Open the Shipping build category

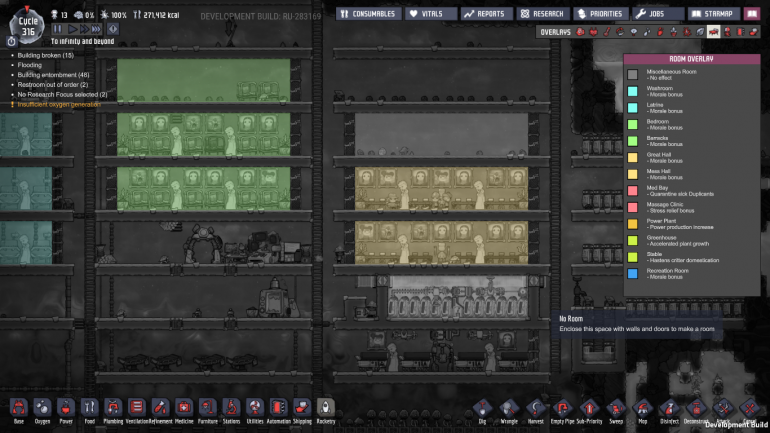point(302,408)
